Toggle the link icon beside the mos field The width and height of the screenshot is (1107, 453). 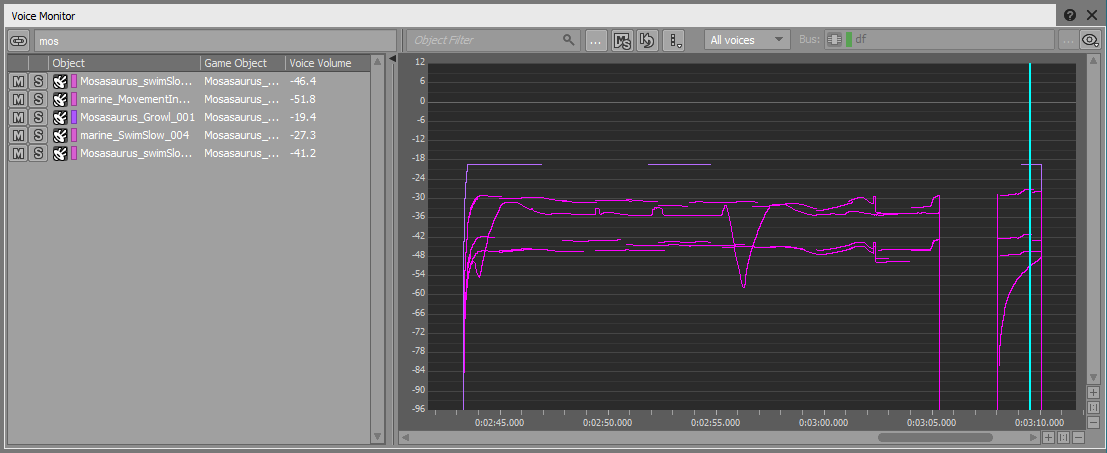pyautogui.click(x=19, y=41)
